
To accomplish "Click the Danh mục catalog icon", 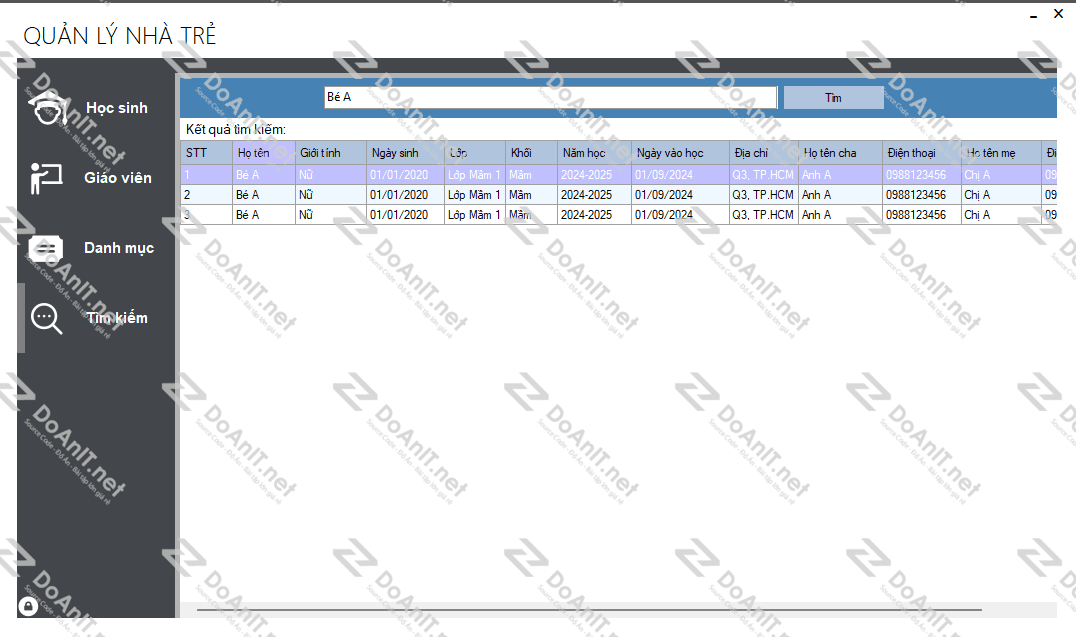I will (46, 248).
